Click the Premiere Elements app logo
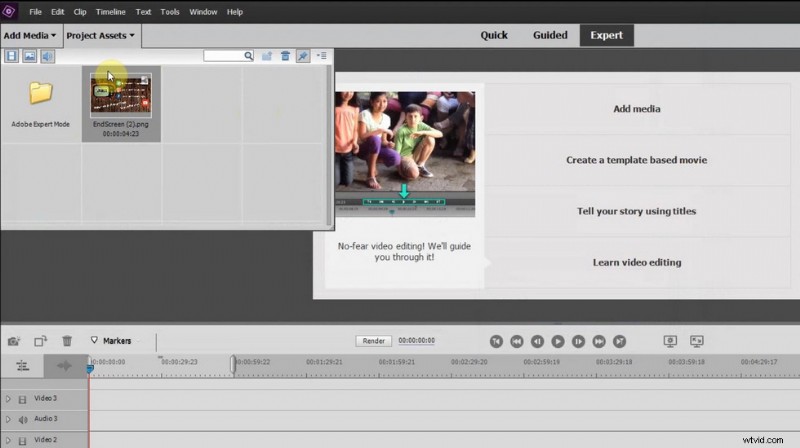The width and height of the screenshot is (800, 448). [9, 11]
